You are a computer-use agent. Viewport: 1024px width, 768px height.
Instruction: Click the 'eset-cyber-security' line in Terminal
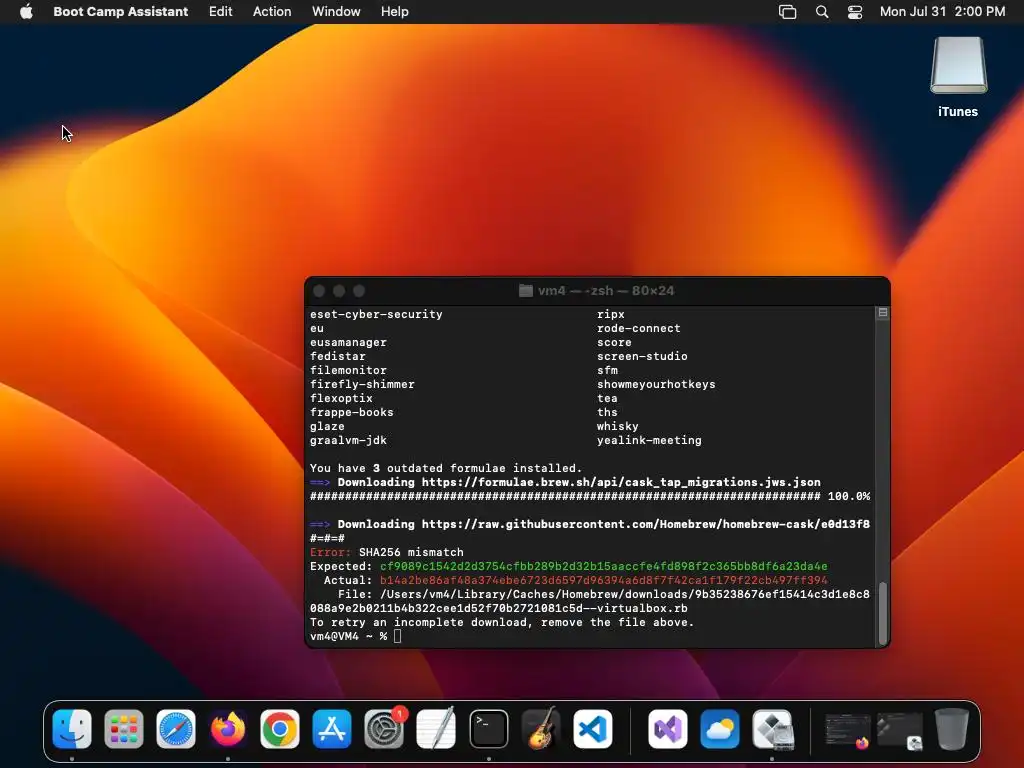(x=376, y=314)
